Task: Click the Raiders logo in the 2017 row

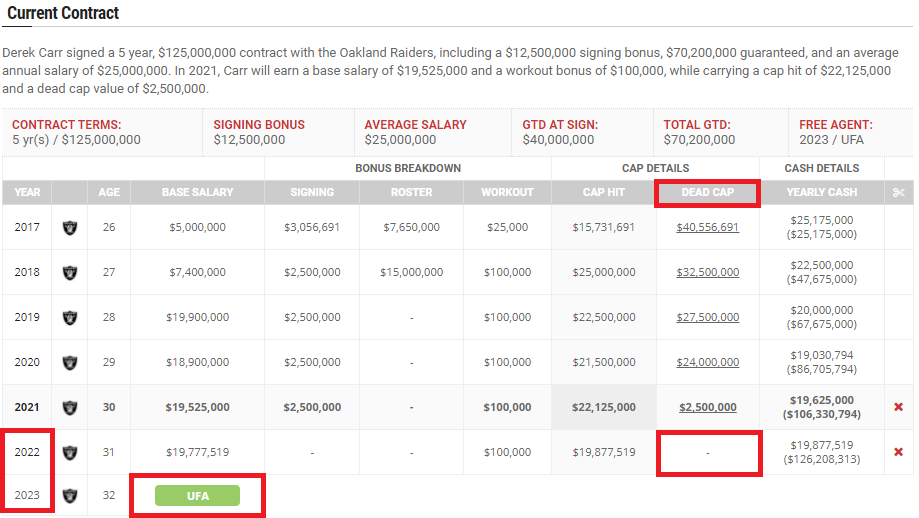Action: [x=69, y=227]
